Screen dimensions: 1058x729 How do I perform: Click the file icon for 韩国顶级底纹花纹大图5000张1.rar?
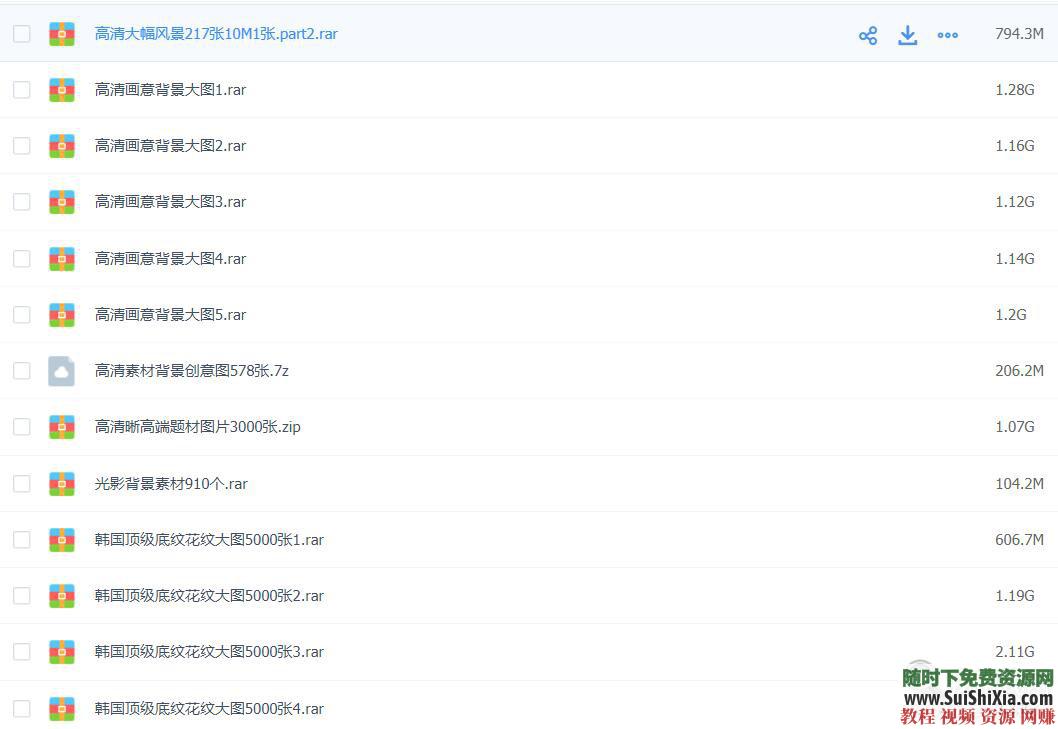point(61,539)
